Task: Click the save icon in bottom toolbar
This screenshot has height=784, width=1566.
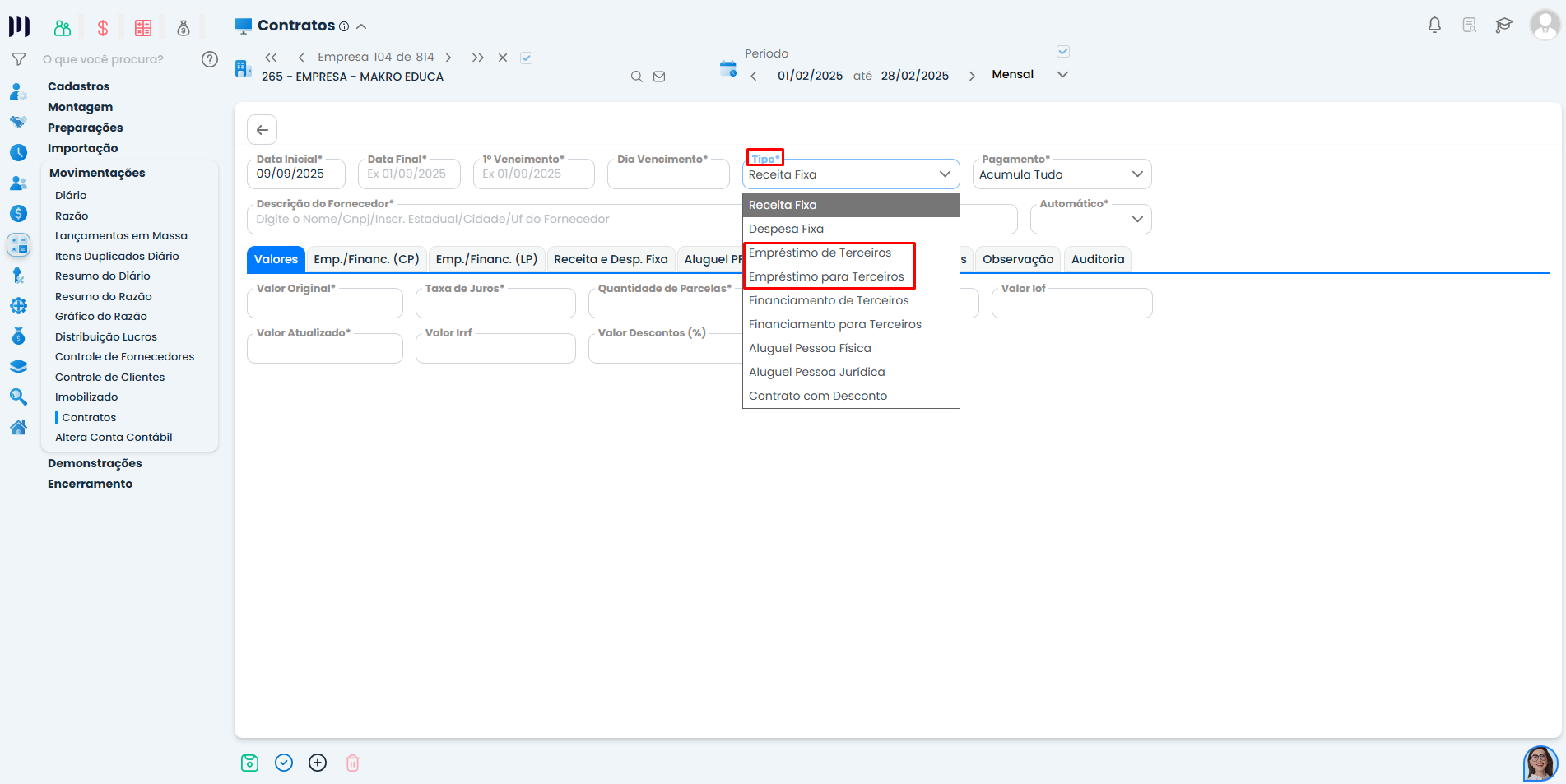Action: coord(249,763)
